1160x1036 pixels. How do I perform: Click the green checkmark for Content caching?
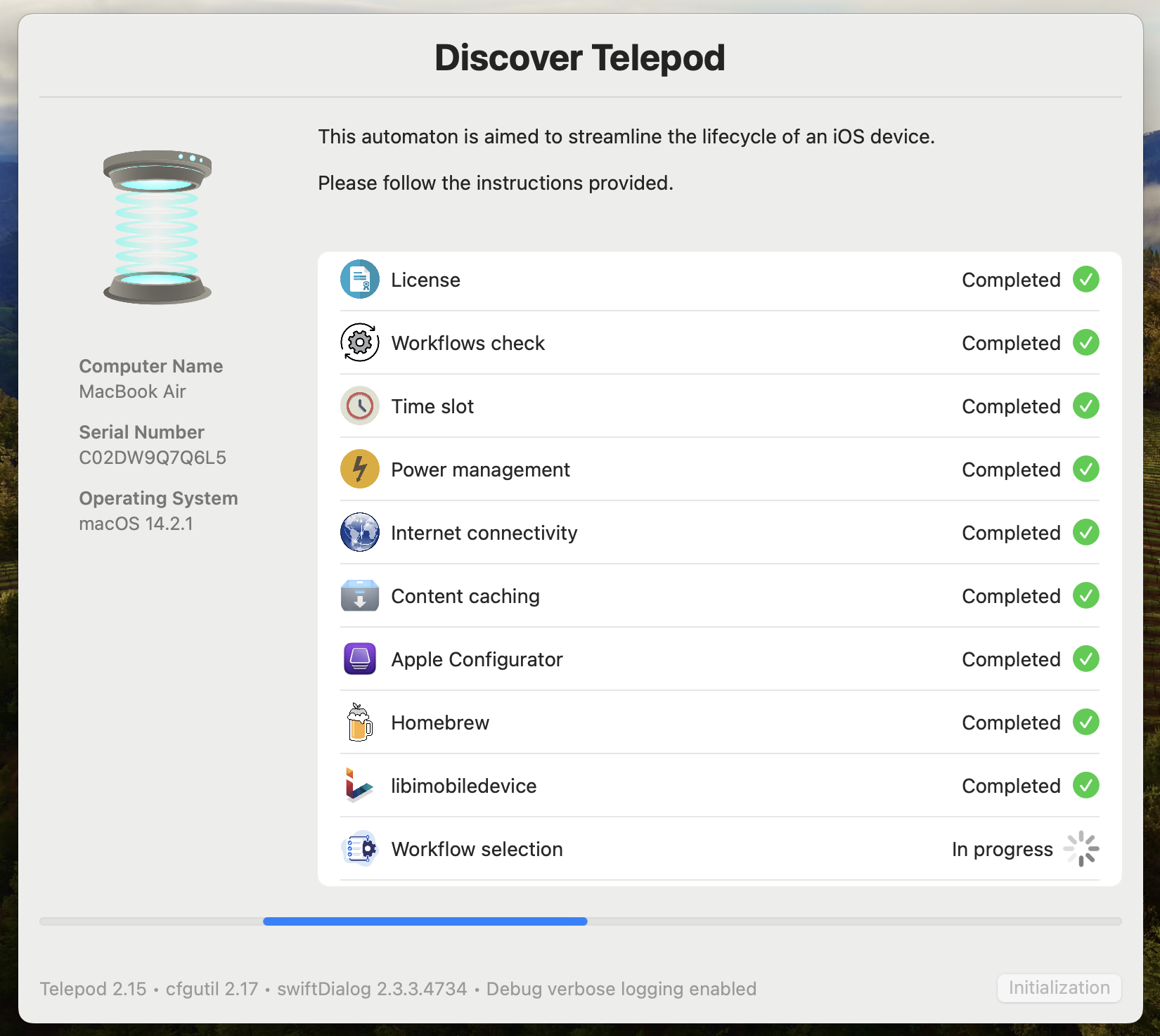coord(1086,596)
